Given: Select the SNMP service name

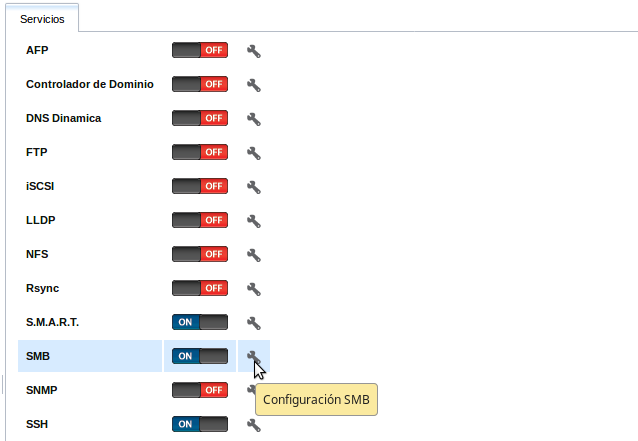Looking at the screenshot, I should tap(42, 390).
